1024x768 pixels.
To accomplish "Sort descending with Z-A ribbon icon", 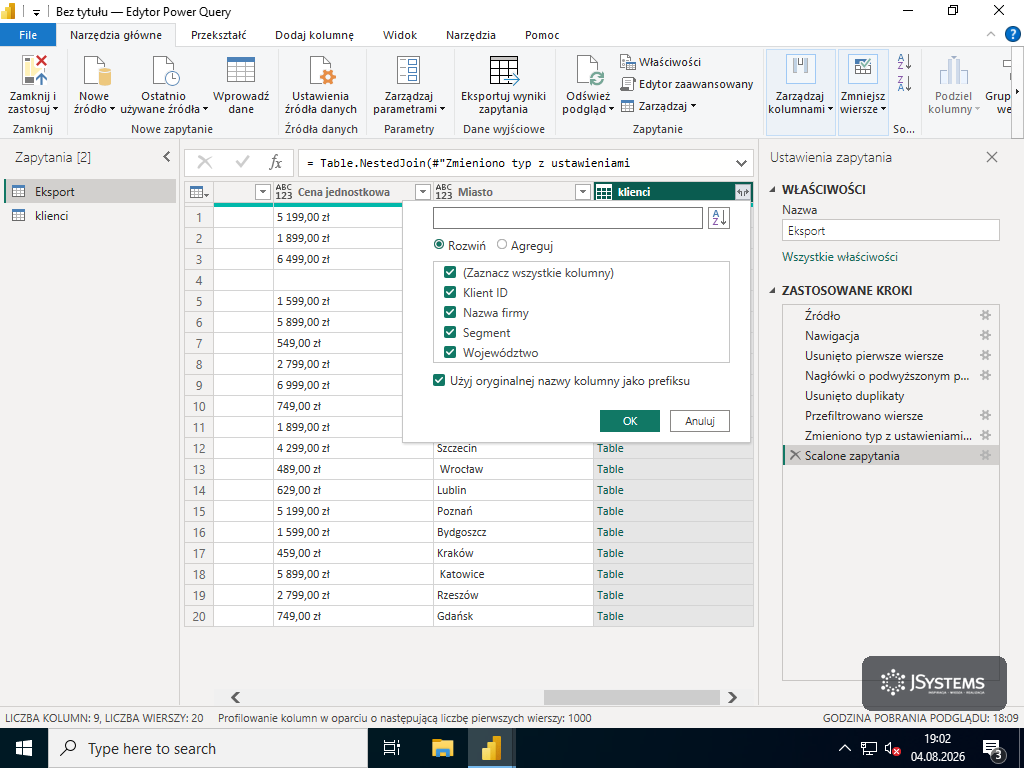I will tap(904, 83).
